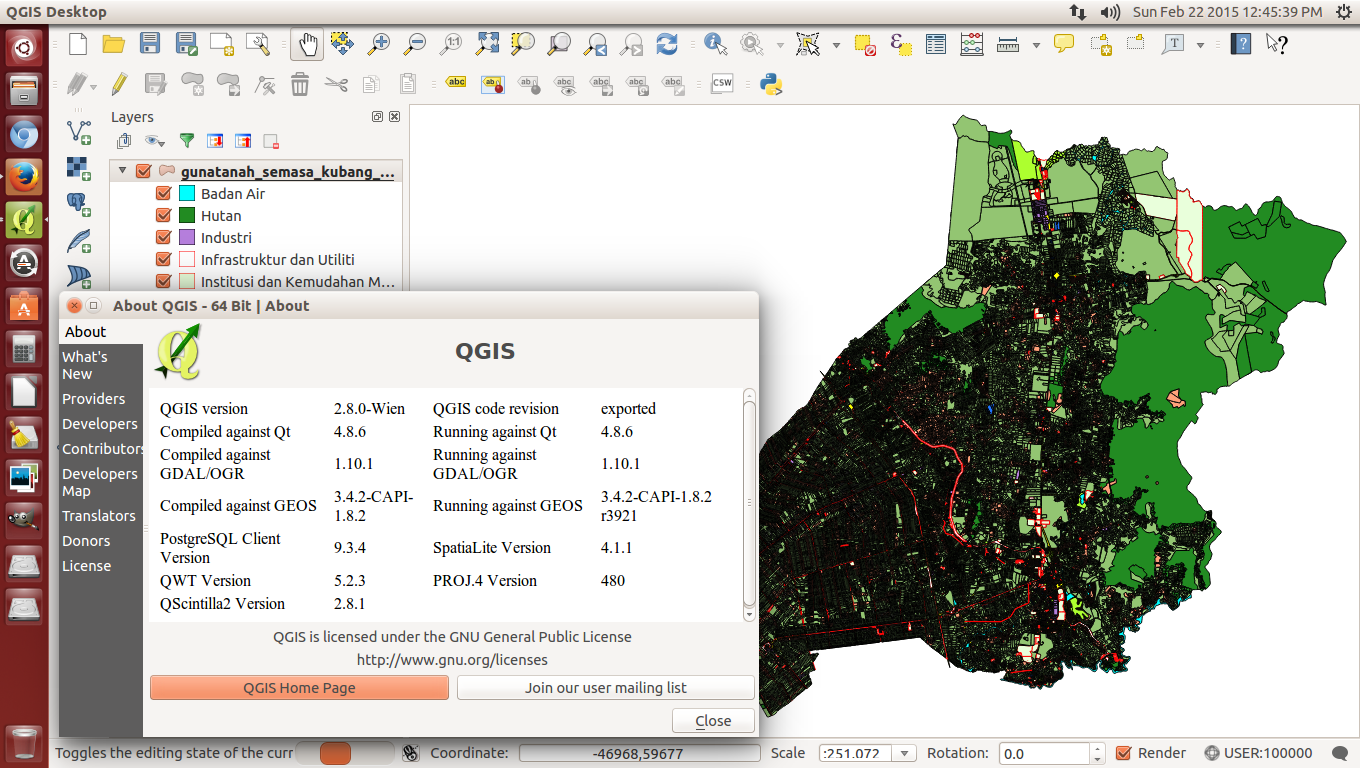
Task: Collapse the gunatanah_semasa_kubang layer tree
Action: (122, 171)
